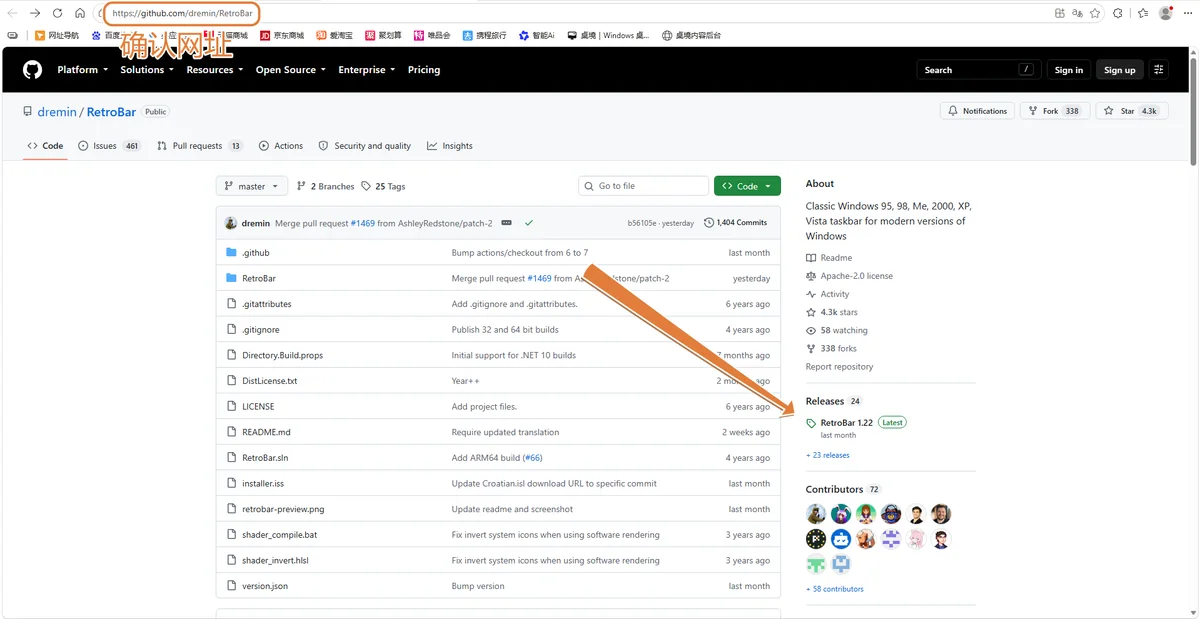
Task: Open the version.json file
Action: click(x=265, y=586)
